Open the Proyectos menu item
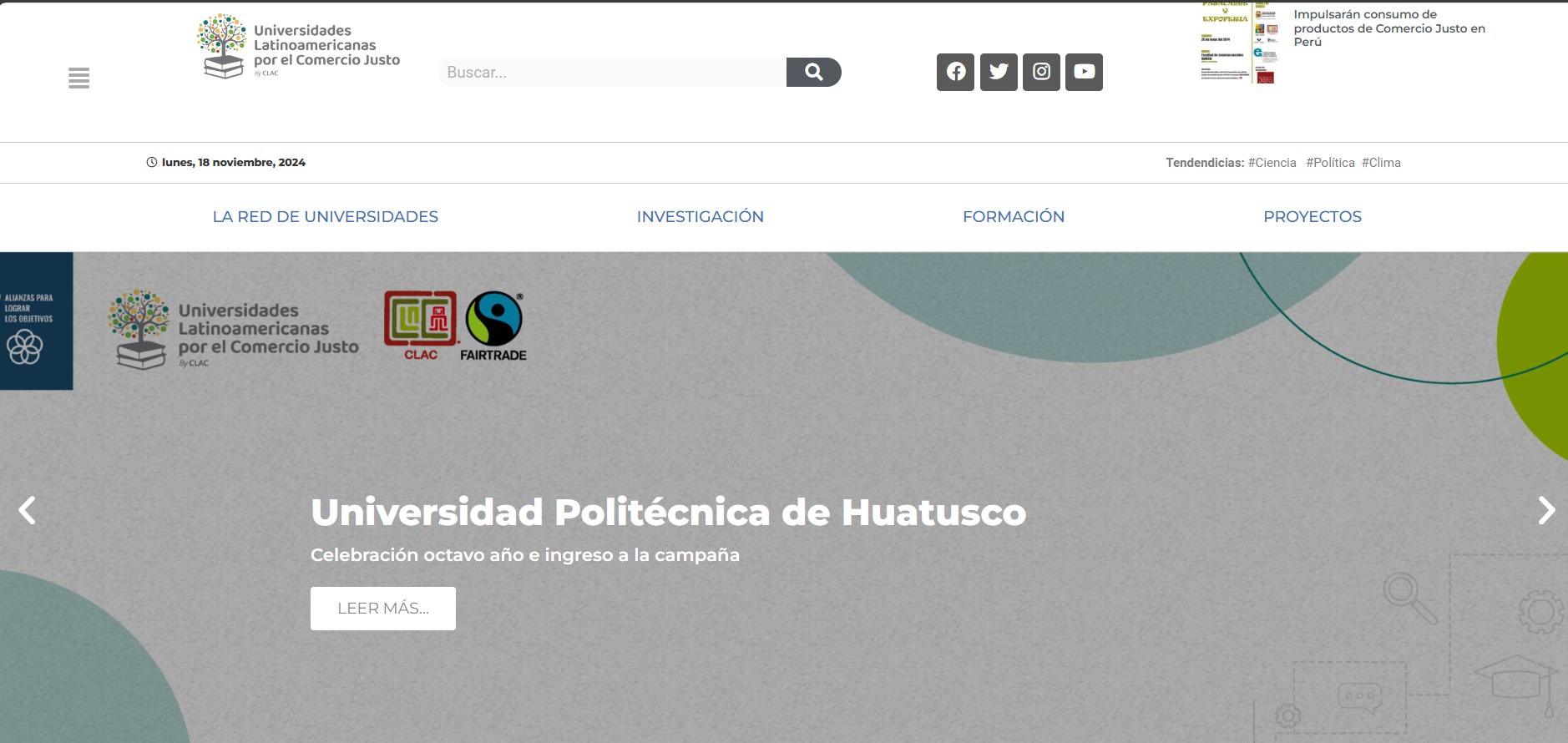The width and height of the screenshot is (1568, 743). click(x=1313, y=217)
